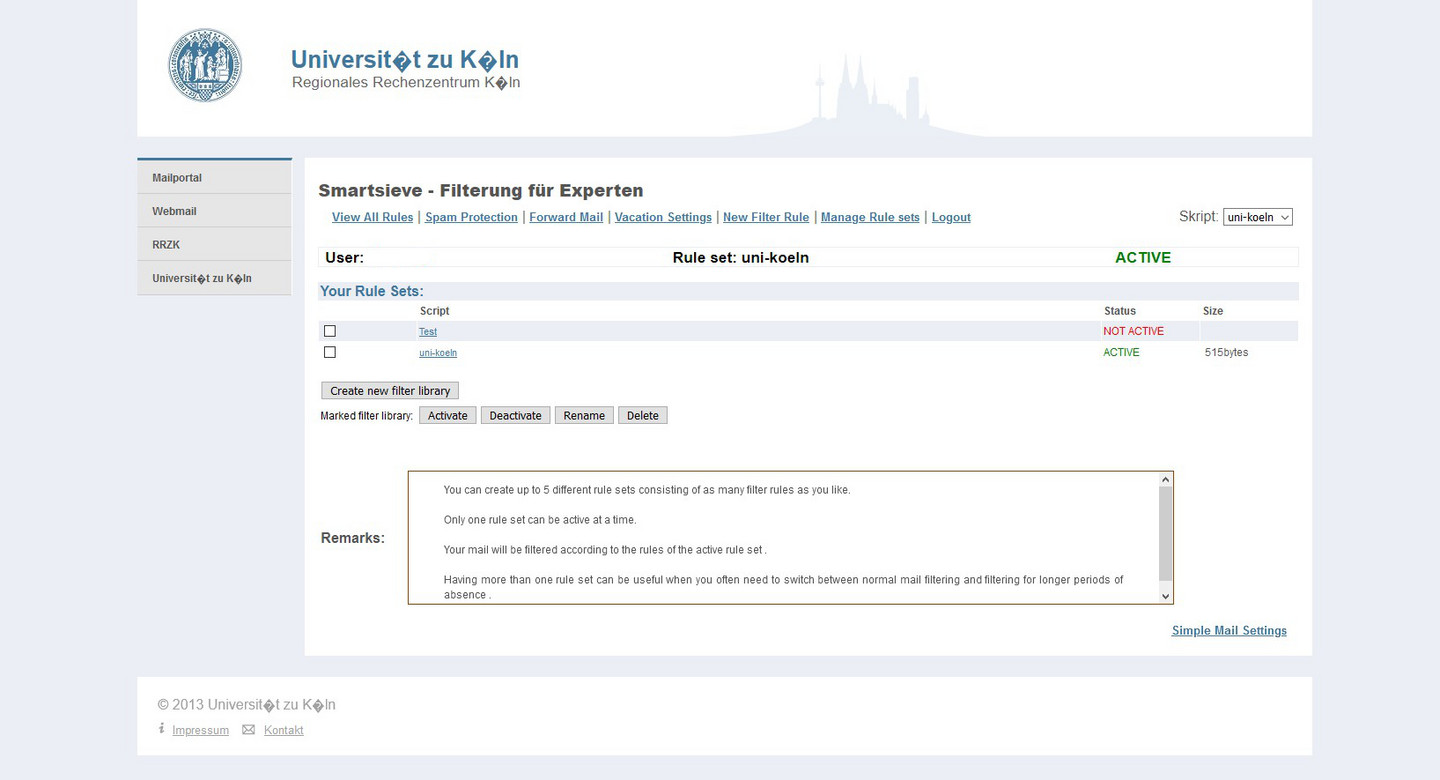This screenshot has height=780, width=1440.
Task: Tick the checkbox for the Test rule set
Action: (x=330, y=331)
